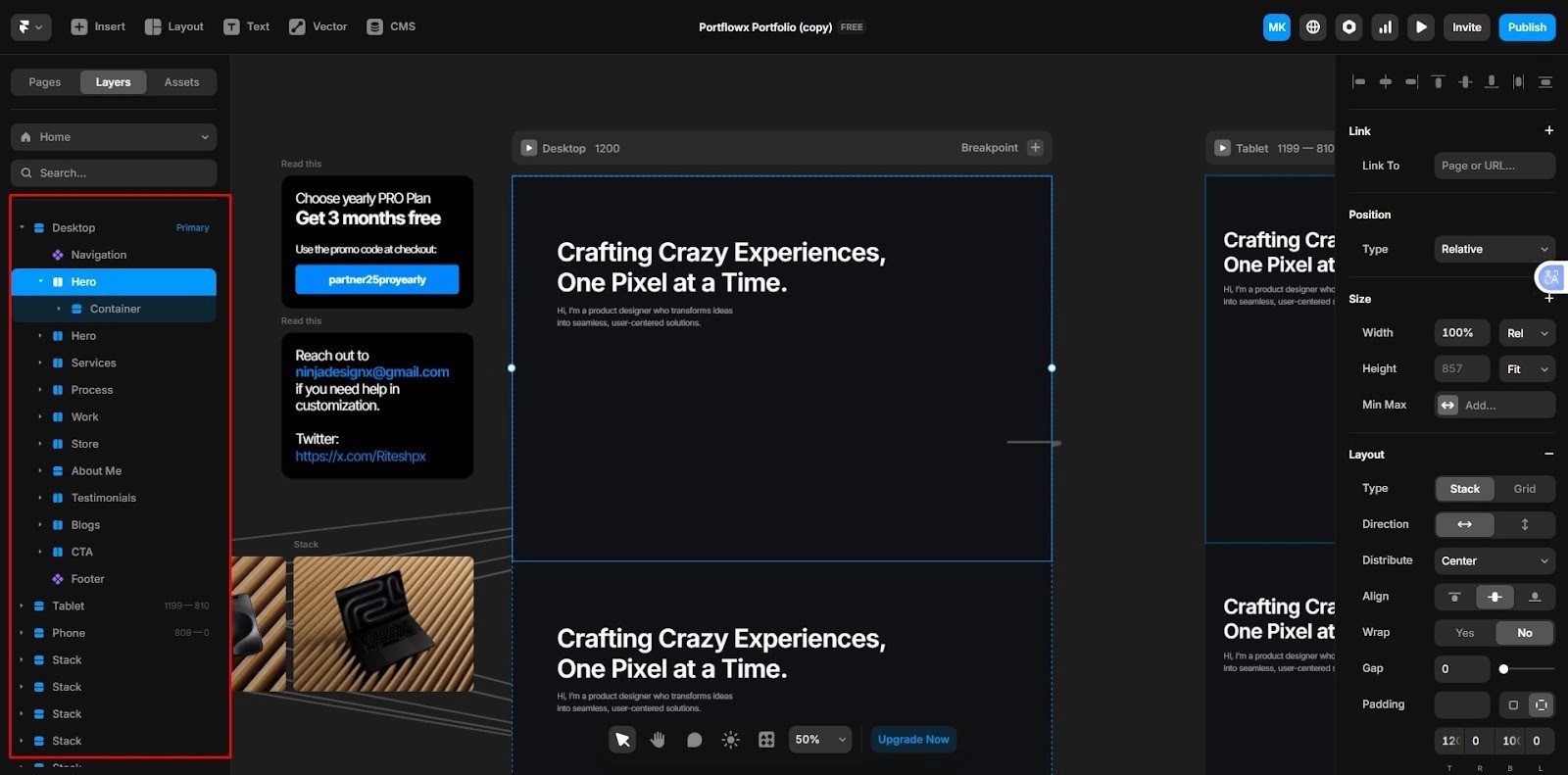Open the Width Rel unit dropdown
The image size is (1568, 775).
point(1527,333)
